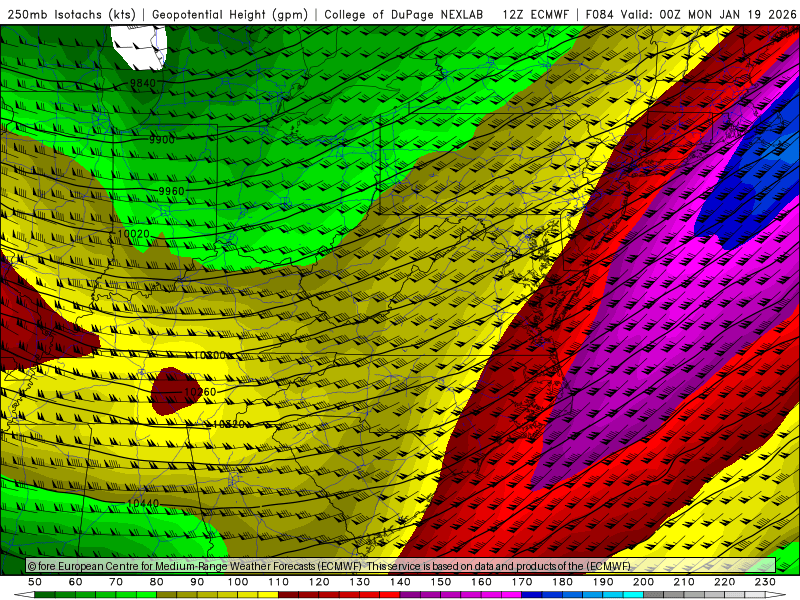Click the 9840 height contour label
Image resolution: width=800 pixels, height=600 pixels.
point(142,83)
